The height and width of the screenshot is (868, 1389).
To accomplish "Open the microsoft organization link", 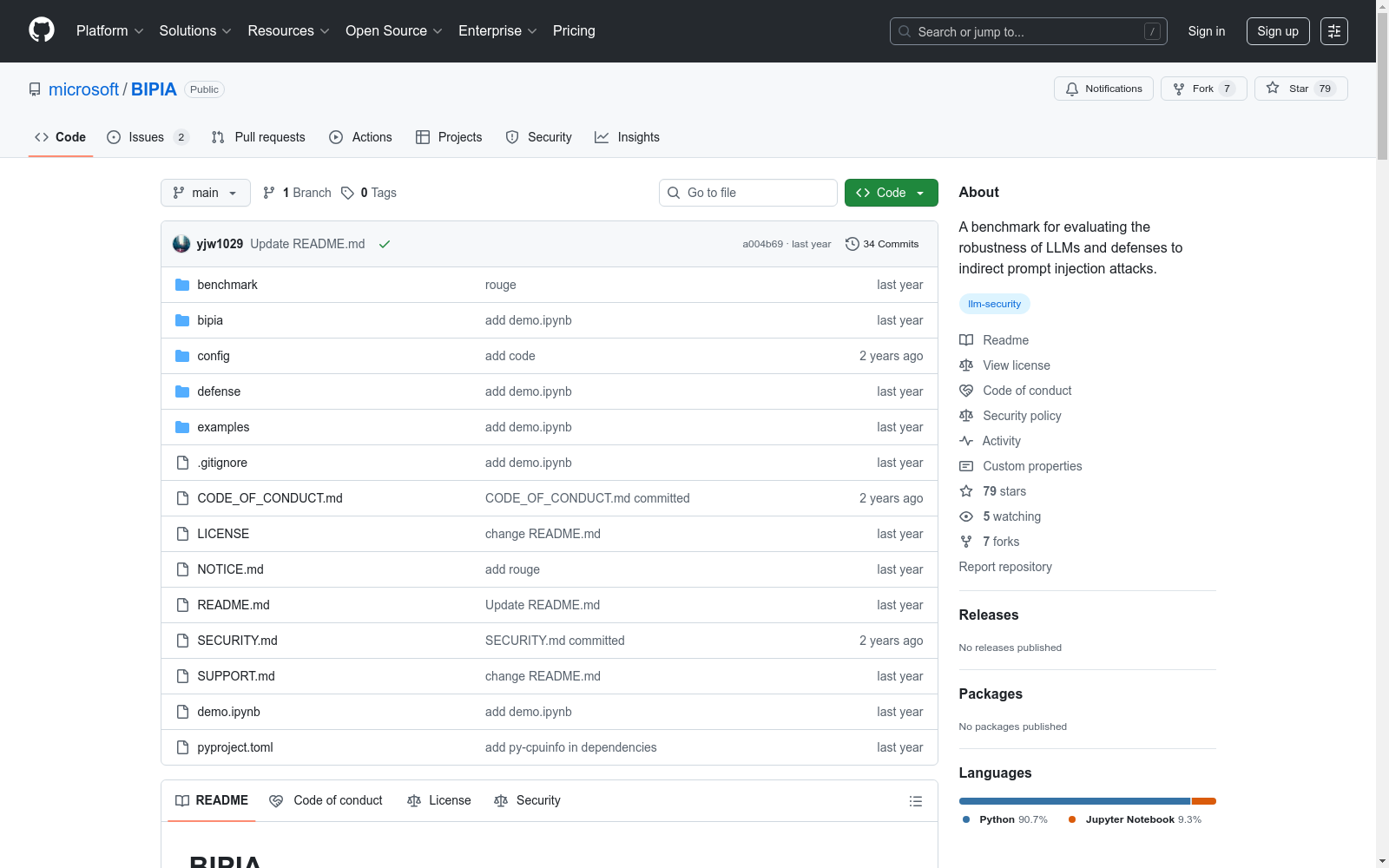I will coord(83,89).
